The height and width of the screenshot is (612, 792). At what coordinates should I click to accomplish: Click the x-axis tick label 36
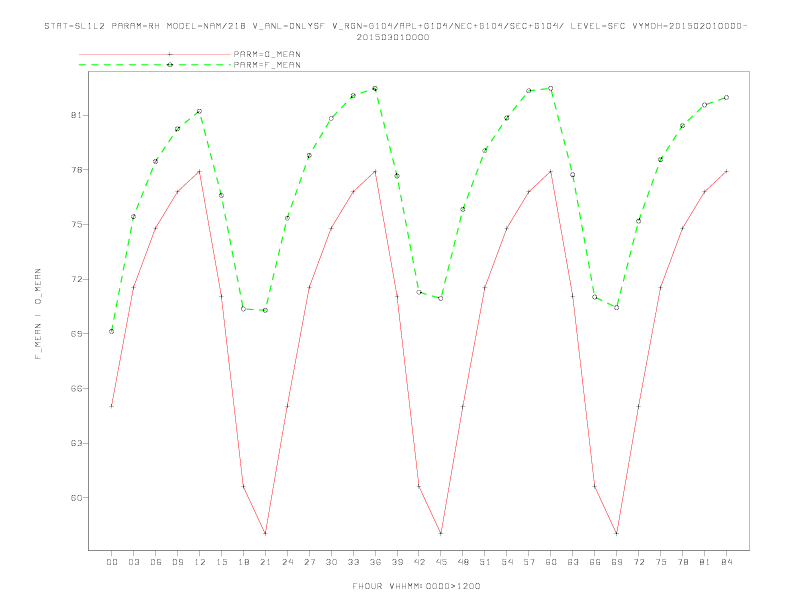click(375, 562)
